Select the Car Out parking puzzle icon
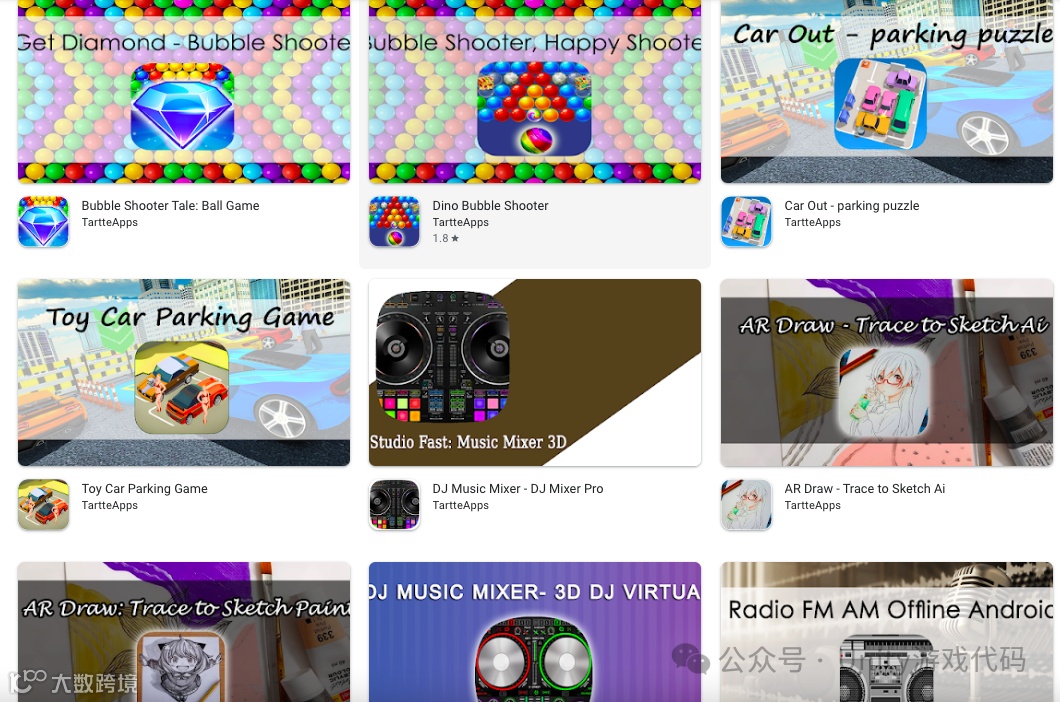The width and height of the screenshot is (1060, 702). (x=746, y=221)
